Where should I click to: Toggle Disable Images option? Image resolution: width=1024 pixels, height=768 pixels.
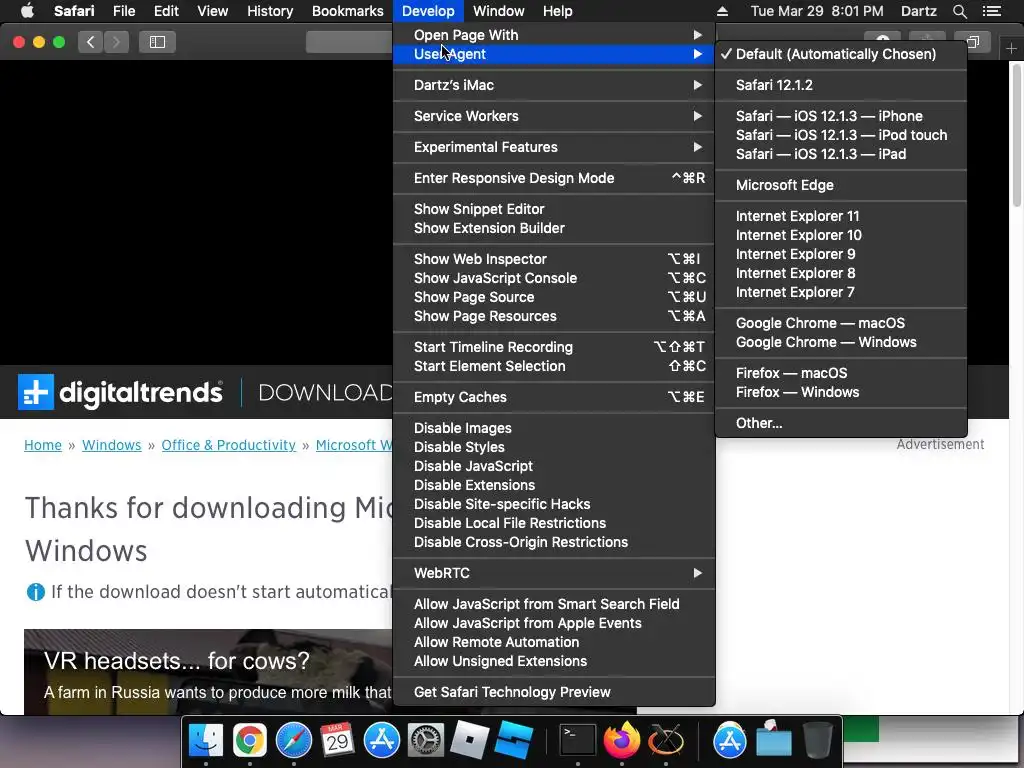[554, 428]
